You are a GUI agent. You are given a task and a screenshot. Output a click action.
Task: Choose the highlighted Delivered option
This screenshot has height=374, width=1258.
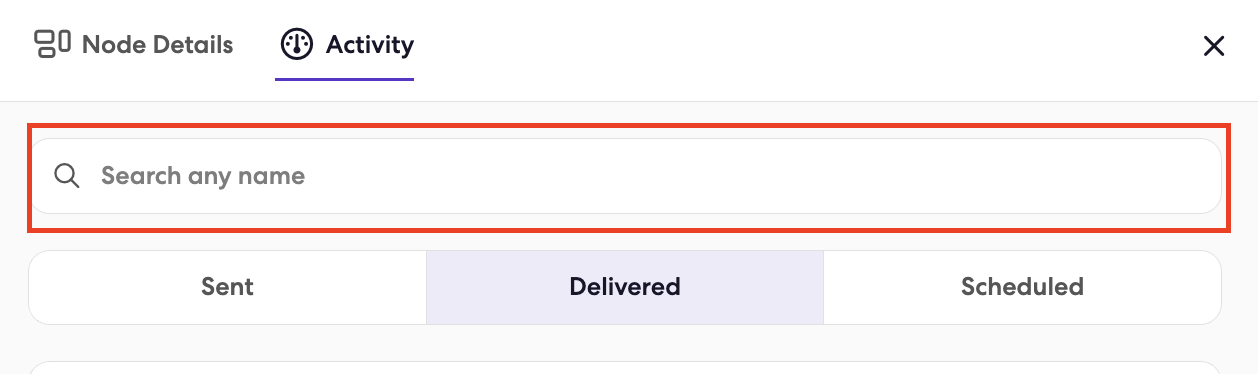625,287
